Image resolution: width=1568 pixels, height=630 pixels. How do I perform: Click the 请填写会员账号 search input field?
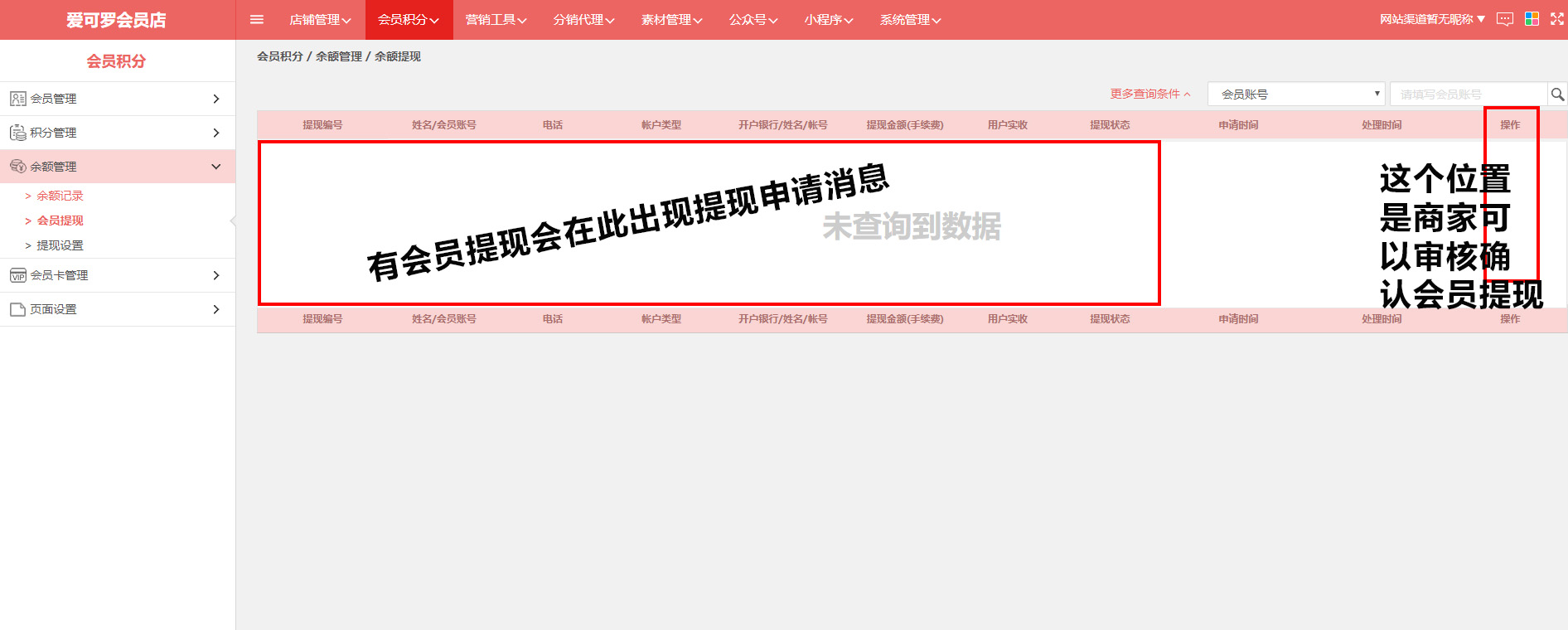click(x=1467, y=94)
